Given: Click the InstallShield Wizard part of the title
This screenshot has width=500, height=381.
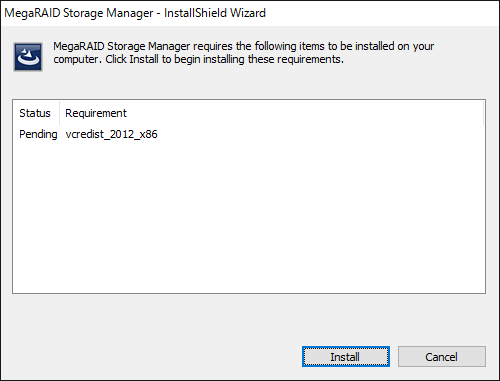Looking at the screenshot, I should click(x=215, y=13).
